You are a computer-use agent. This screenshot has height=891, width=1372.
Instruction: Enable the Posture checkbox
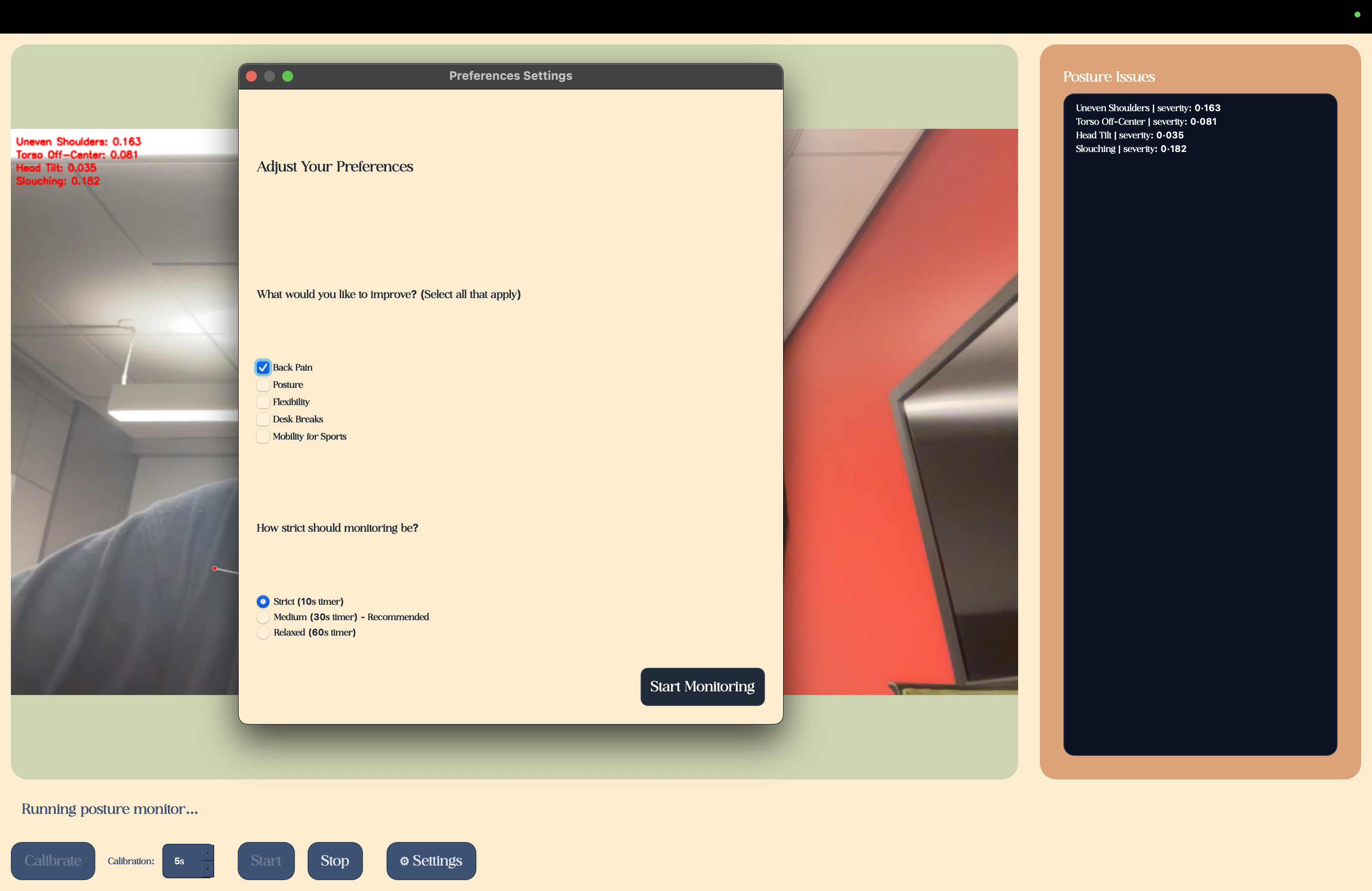263,384
